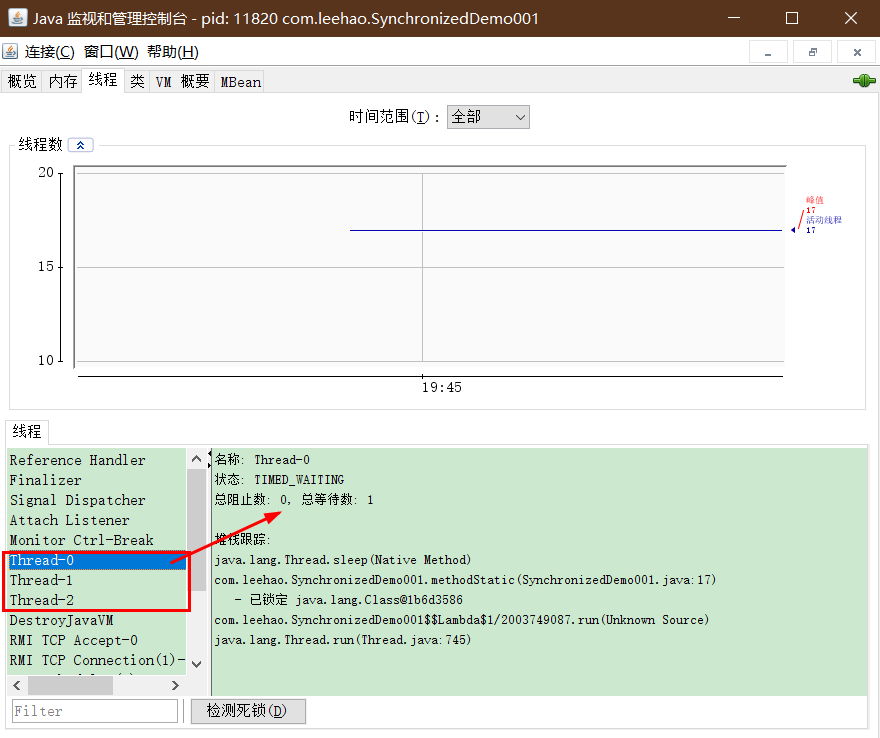Click the green connection status icon

pyautogui.click(x=864, y=81)
